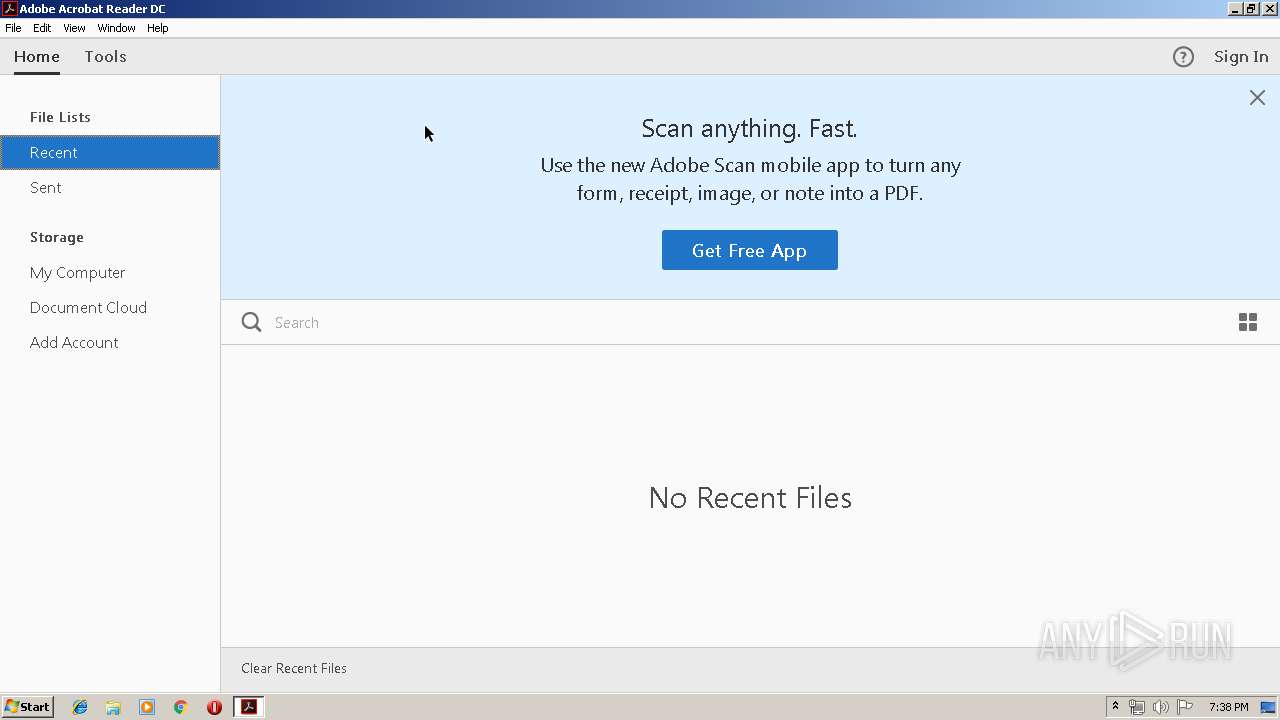Open File Explorer from taskbar
The image size is (1280, 720).
click(113, 707)
